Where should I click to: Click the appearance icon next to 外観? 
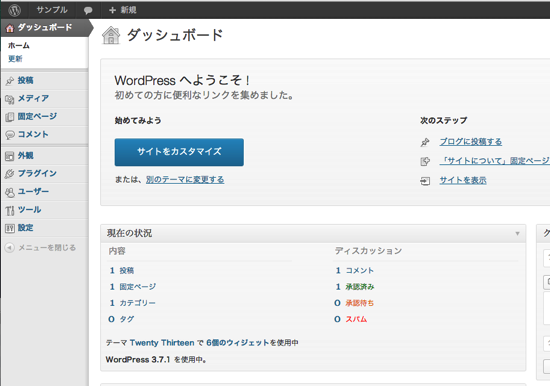point(10,156)
